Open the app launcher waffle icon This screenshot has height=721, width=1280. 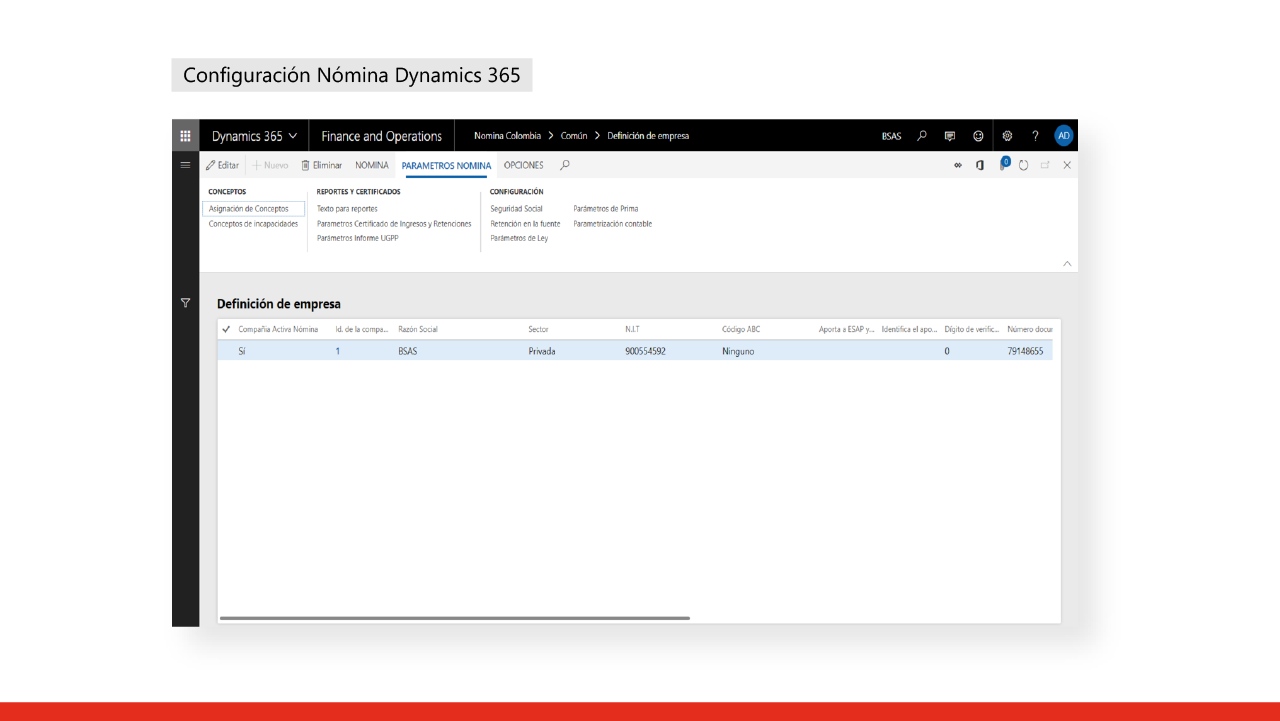[185, 136]
